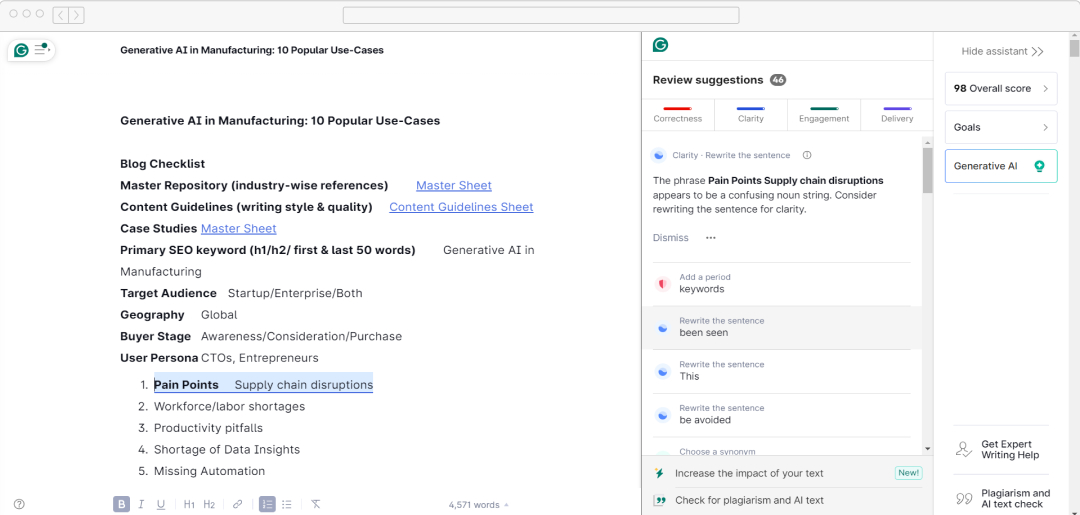Screen dimensions: 1080x515
Task: Dismiss the clarity suggestion
Action: click(670, 238)
